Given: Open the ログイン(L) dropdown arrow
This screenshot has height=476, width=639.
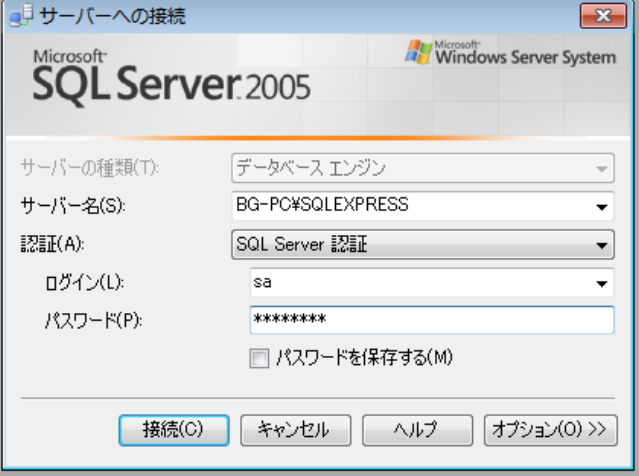Looking at the screenshot, I should [x=602, y=283].
